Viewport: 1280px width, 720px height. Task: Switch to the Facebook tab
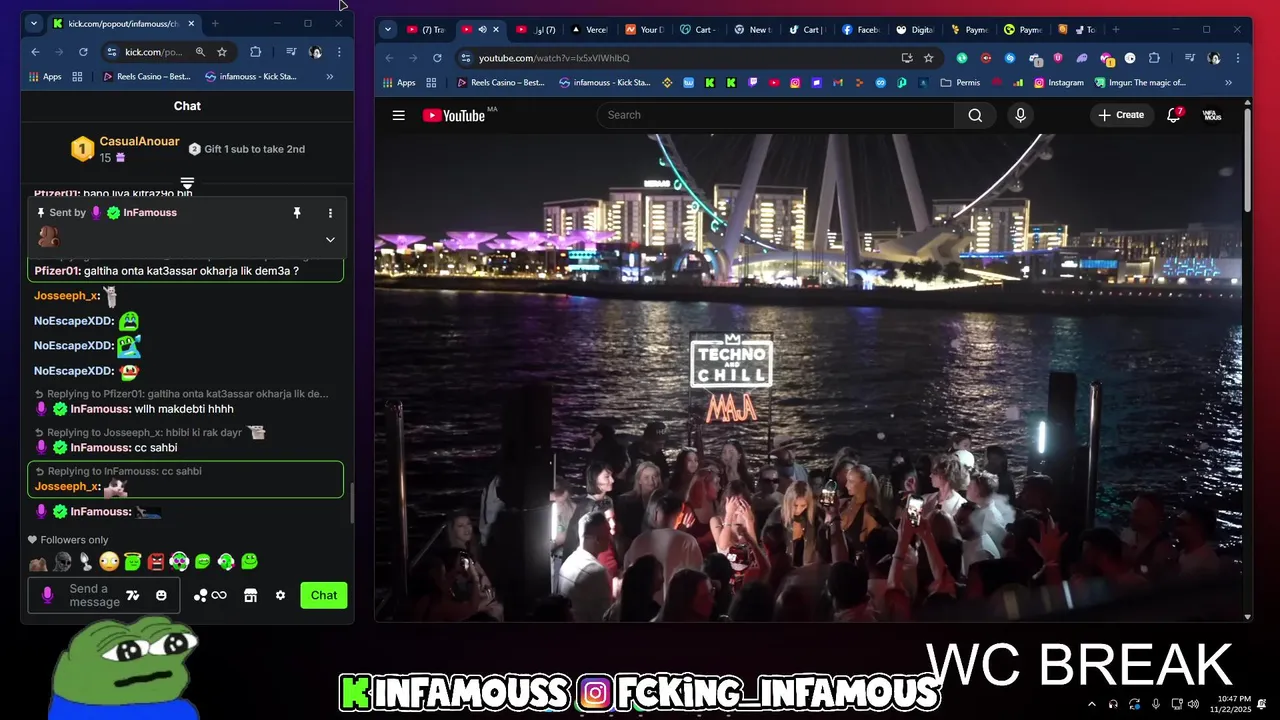860,30
